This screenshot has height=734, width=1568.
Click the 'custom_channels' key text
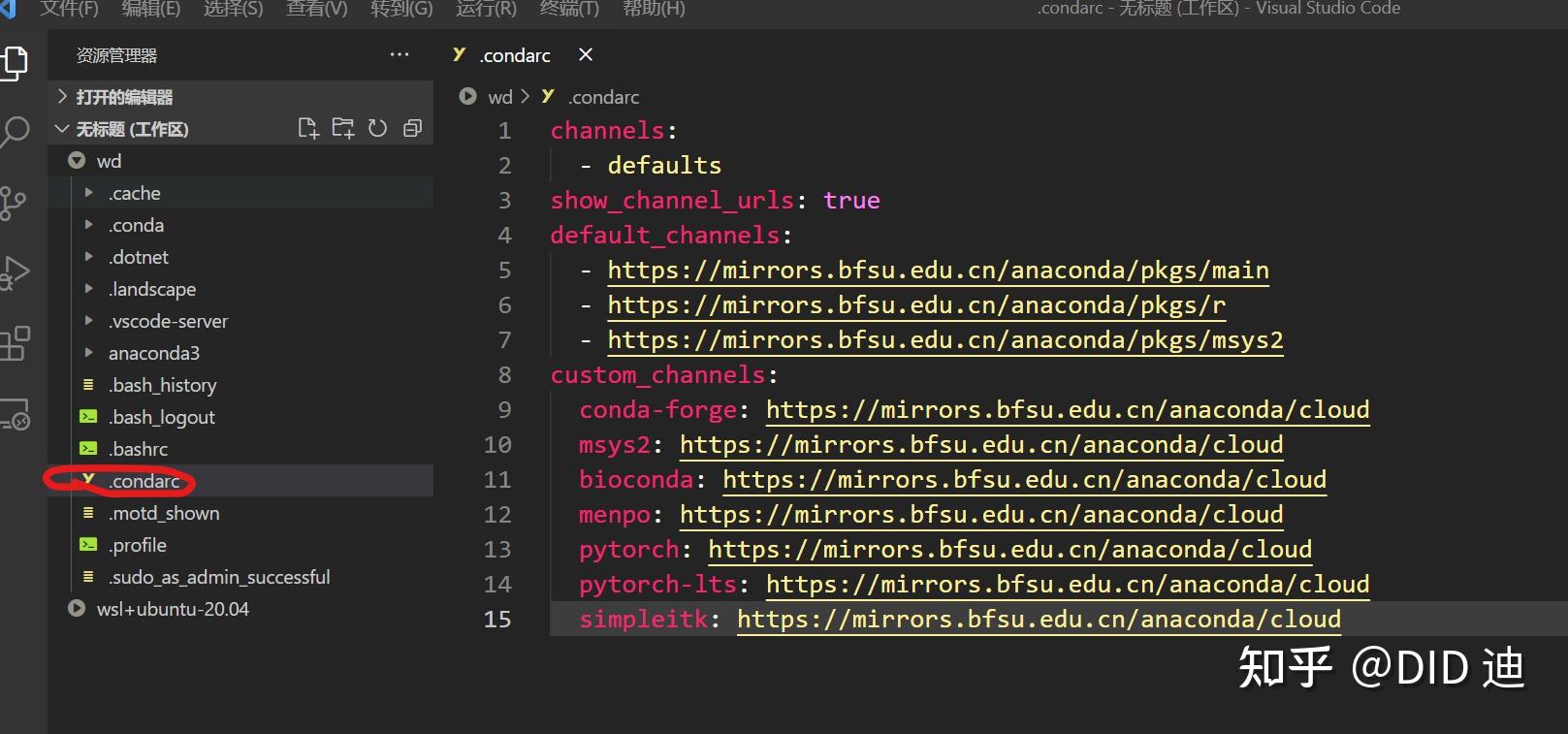[x=658, y=375]
